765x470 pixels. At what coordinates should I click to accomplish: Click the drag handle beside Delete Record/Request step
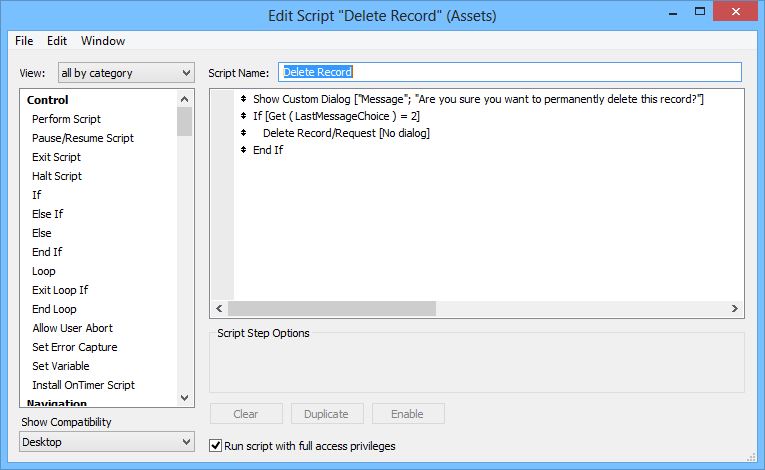point(243,133)
